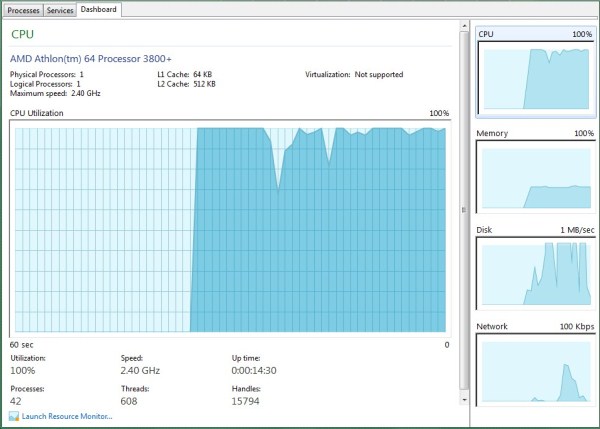
Task: Click the large CPU Utilization graph
Action: point(230,229)
